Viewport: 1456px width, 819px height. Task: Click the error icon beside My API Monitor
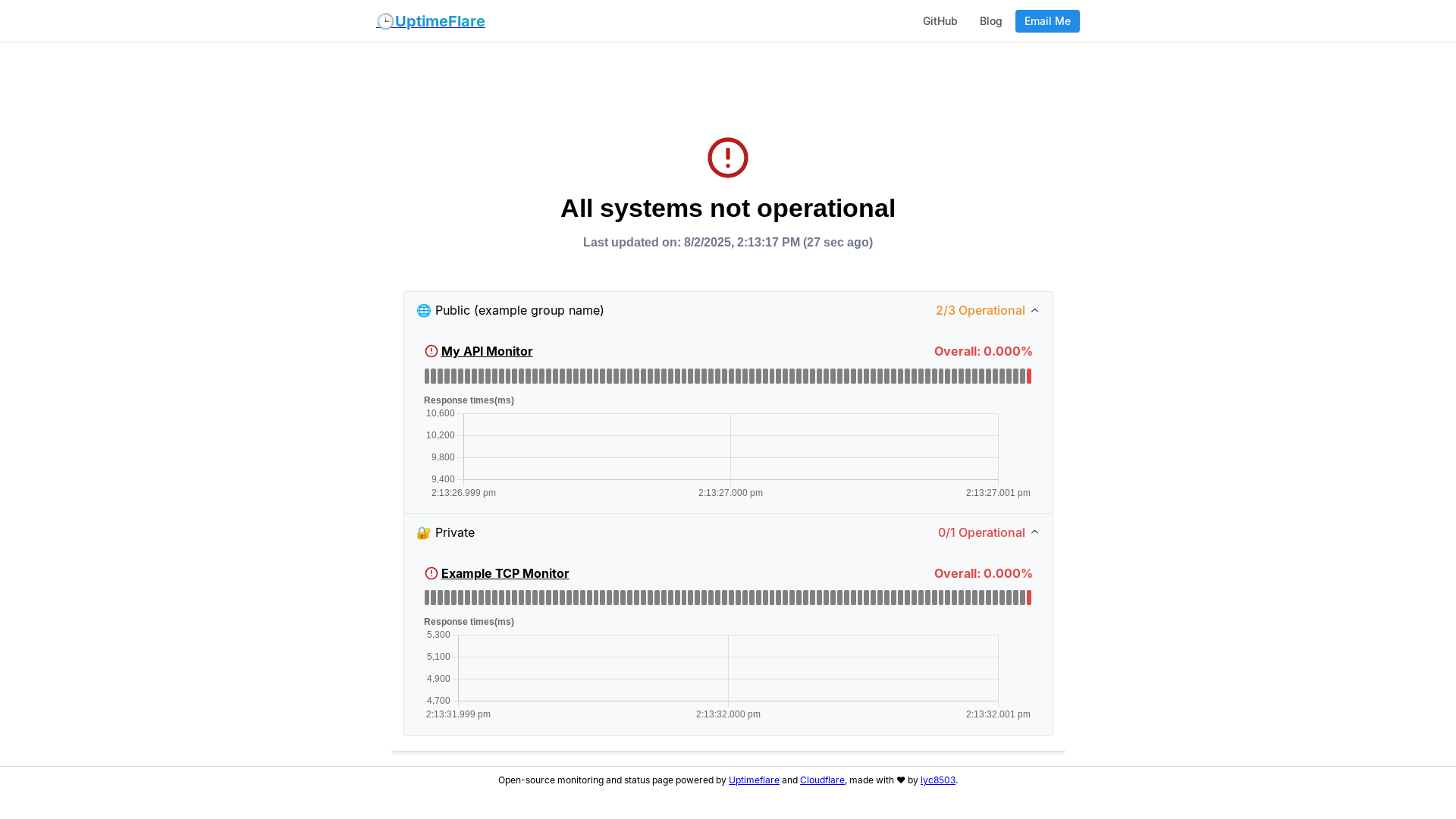pos(431,351)
